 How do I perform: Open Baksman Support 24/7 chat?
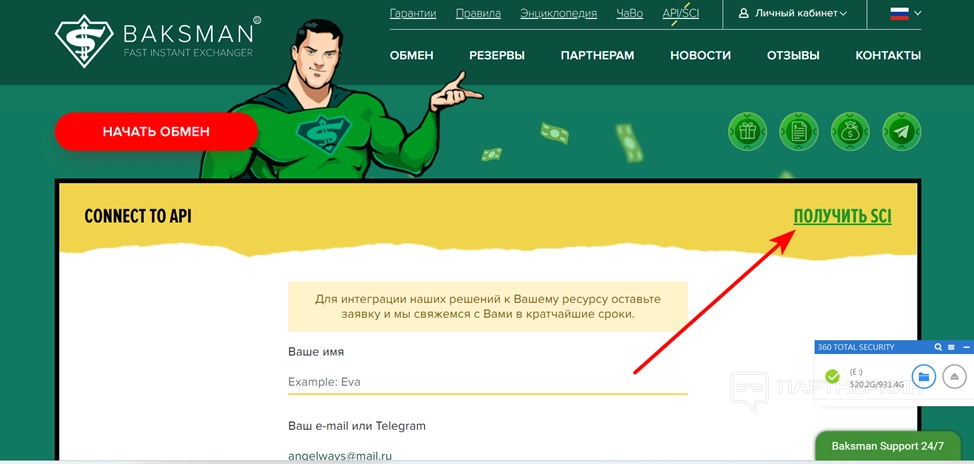click(887, 446)
